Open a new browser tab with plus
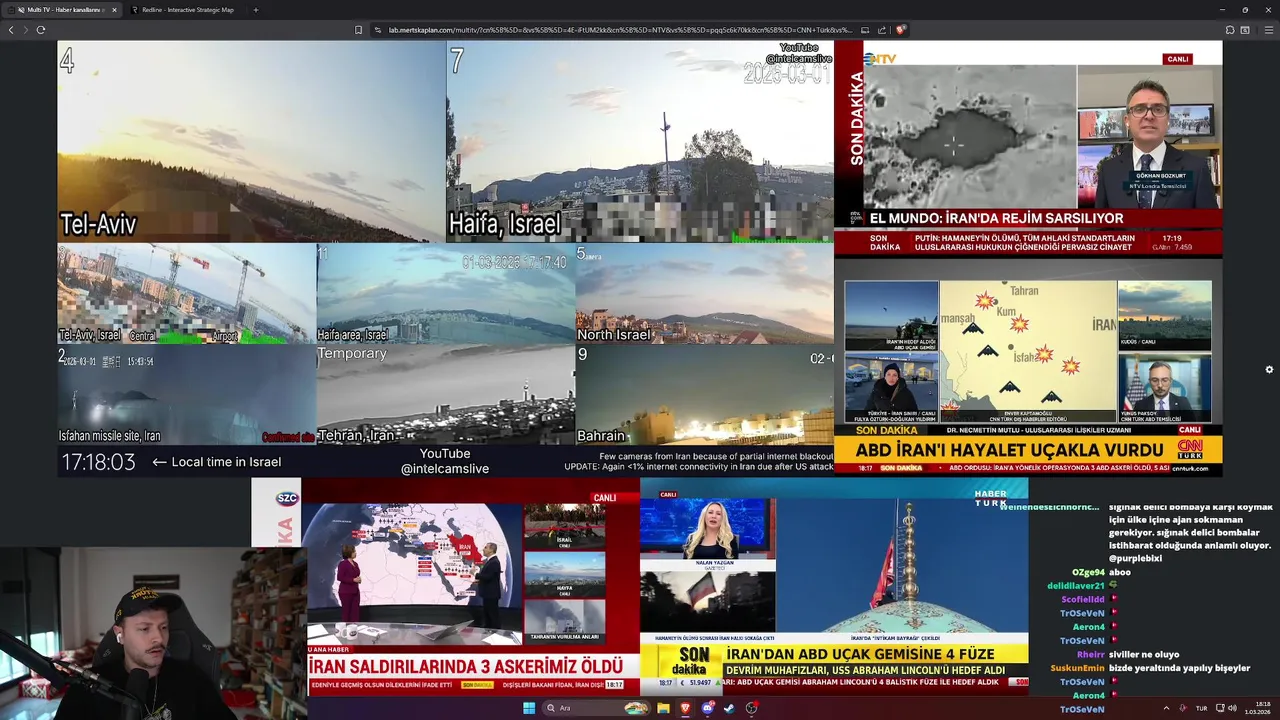This screenshot has height=720, width=1280. [255, 10]
